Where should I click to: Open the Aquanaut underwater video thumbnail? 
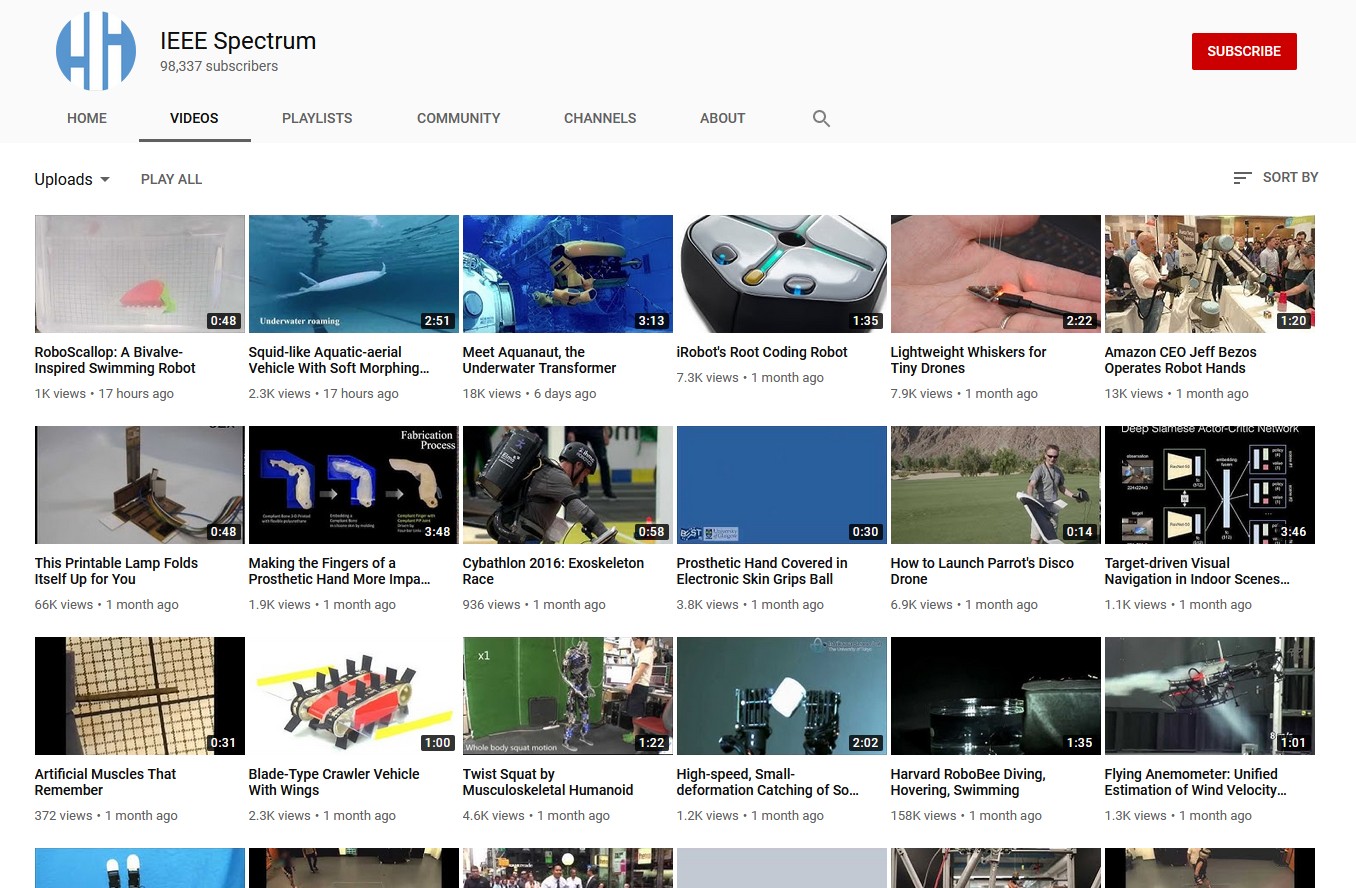pyautogui.click(x=568, y=274)
